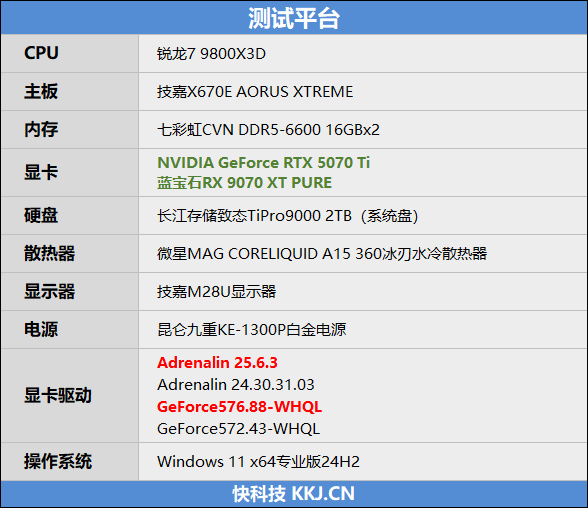Click 技嘉M28U显示器 entry
Viewport: 588px width, 508px height.
pos(216,292)
